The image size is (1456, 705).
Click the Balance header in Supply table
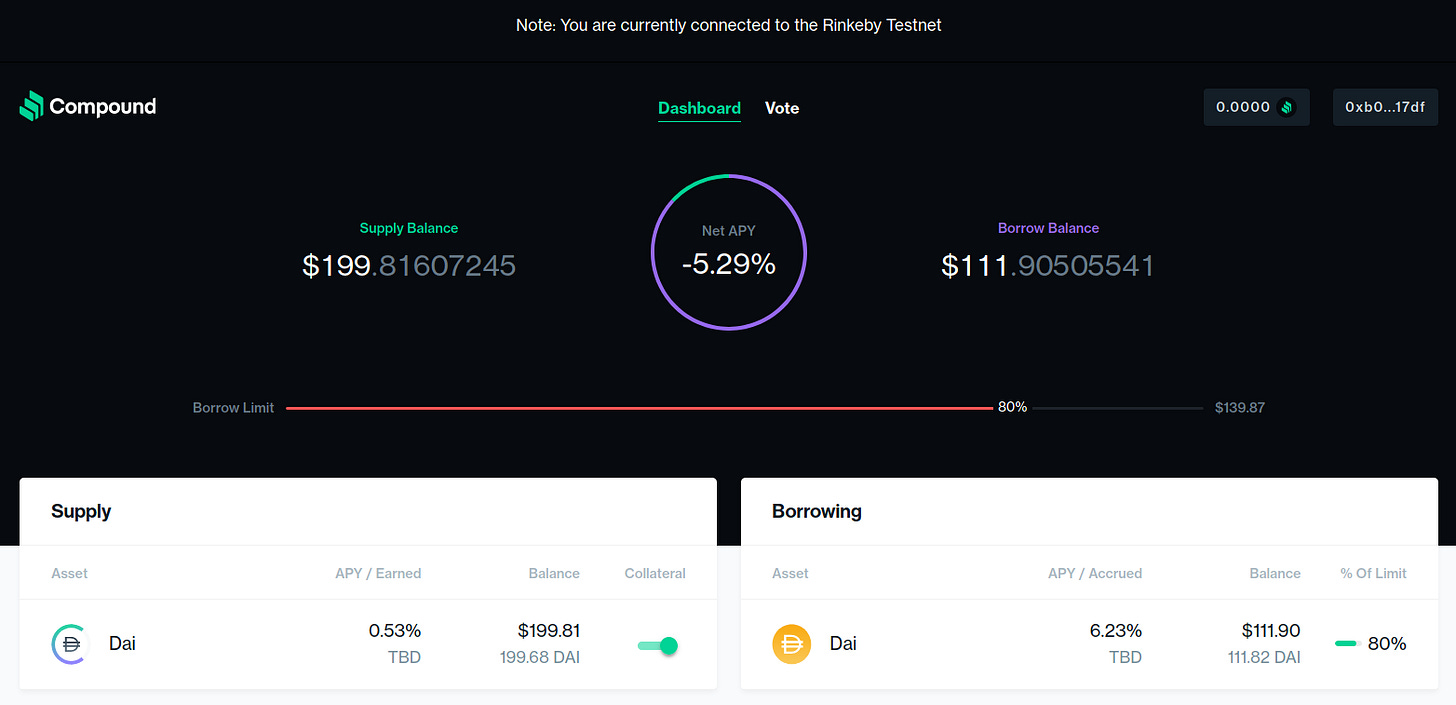pyautogui.click(x=554, y=573)
